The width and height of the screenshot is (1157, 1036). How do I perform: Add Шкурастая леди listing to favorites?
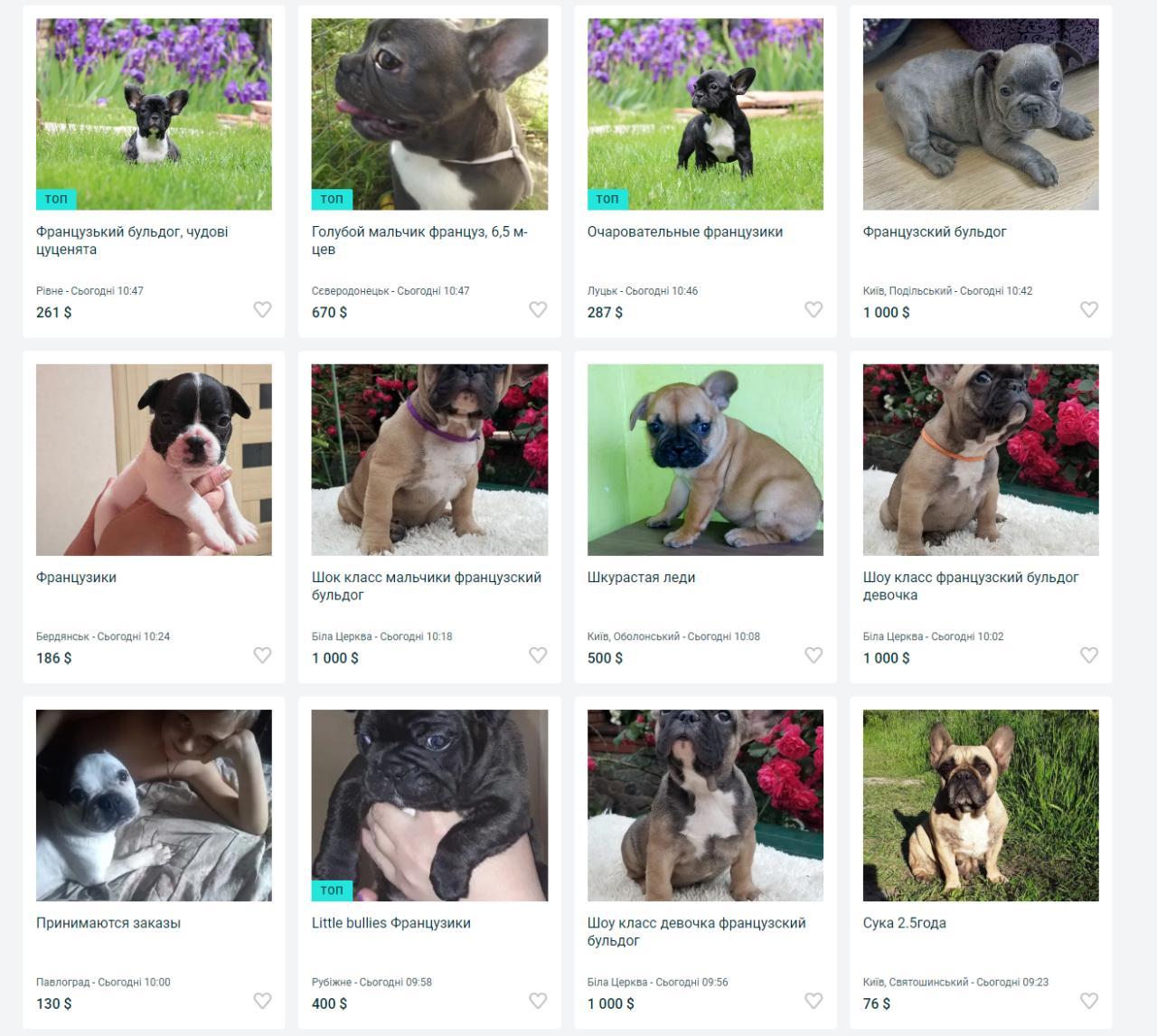point(814,655)
